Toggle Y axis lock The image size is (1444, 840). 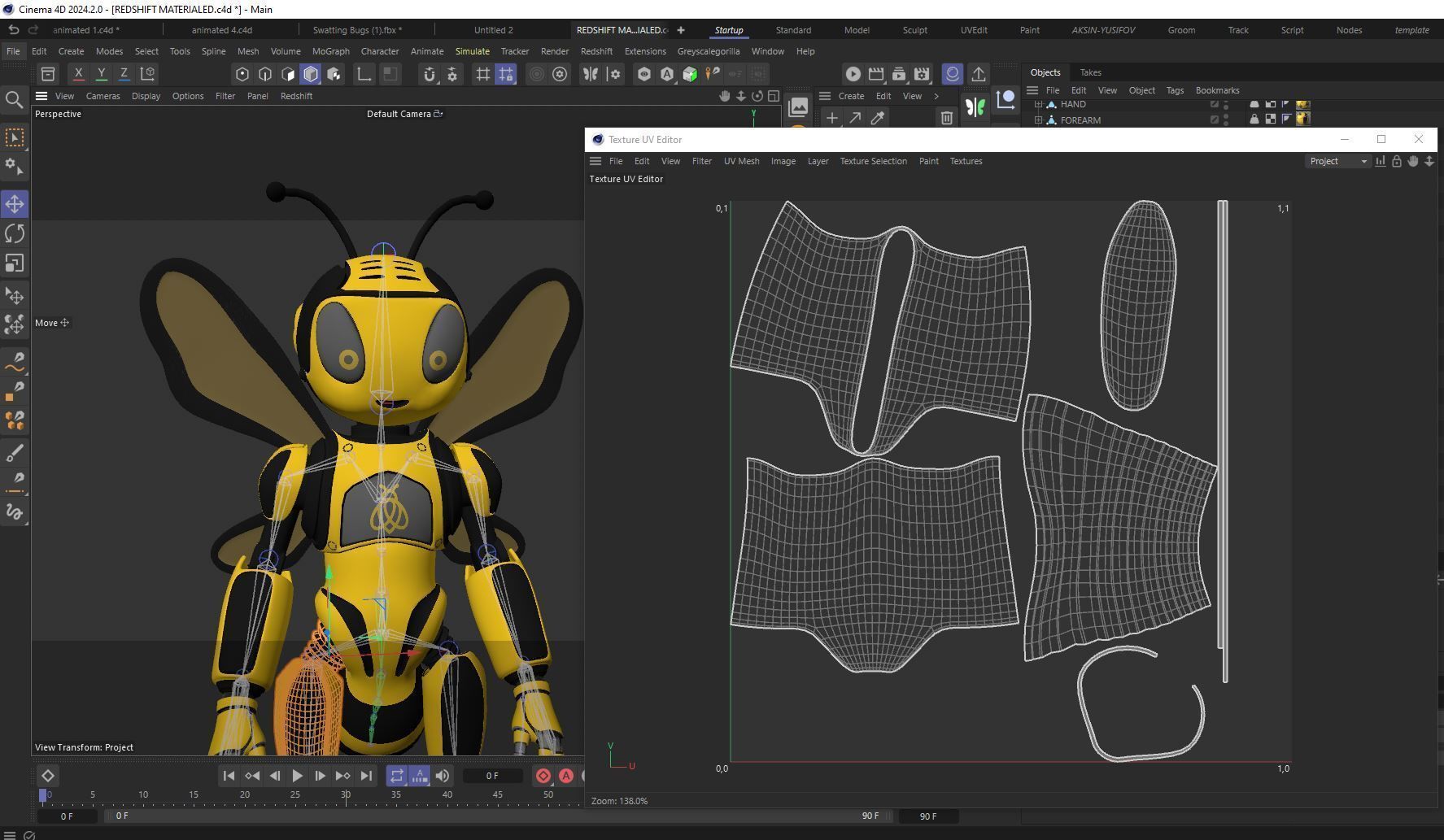[101, 74]
